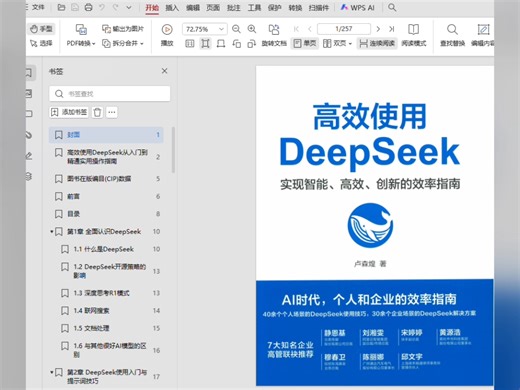This screenshot has width=520, height=390.
Task: Open bookmark more options ellipsis
Action: [x=112, y=112]
